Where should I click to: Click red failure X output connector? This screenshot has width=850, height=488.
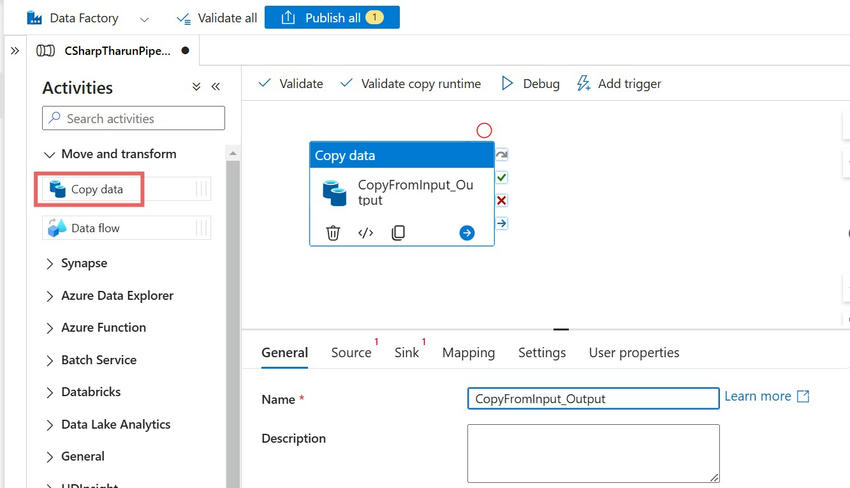point(501,201)
